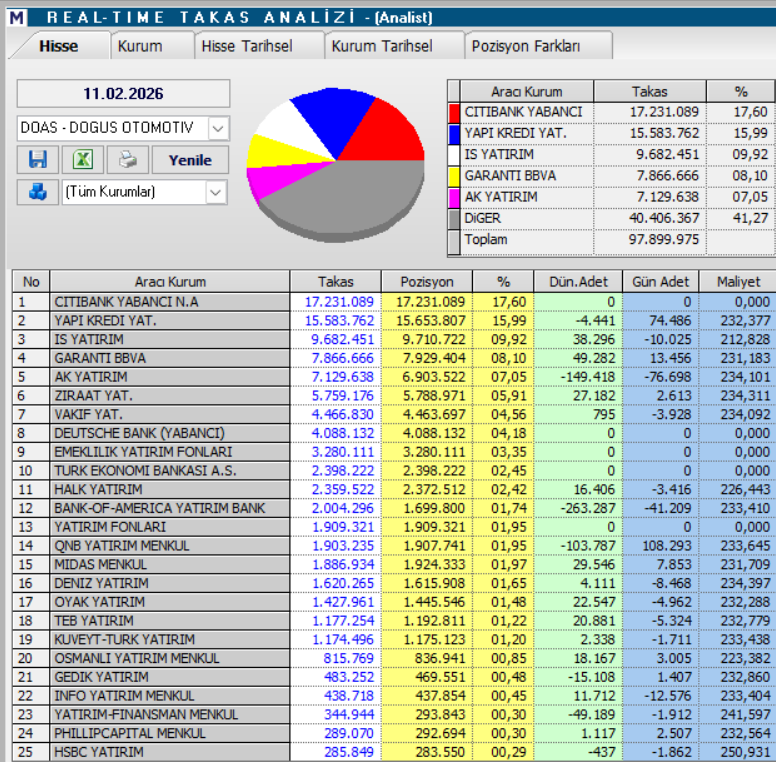Screen dimensions: 776x762
Task: Expand the (Tüm Kurumlar) institution dropdown
Action: (215, 192)
